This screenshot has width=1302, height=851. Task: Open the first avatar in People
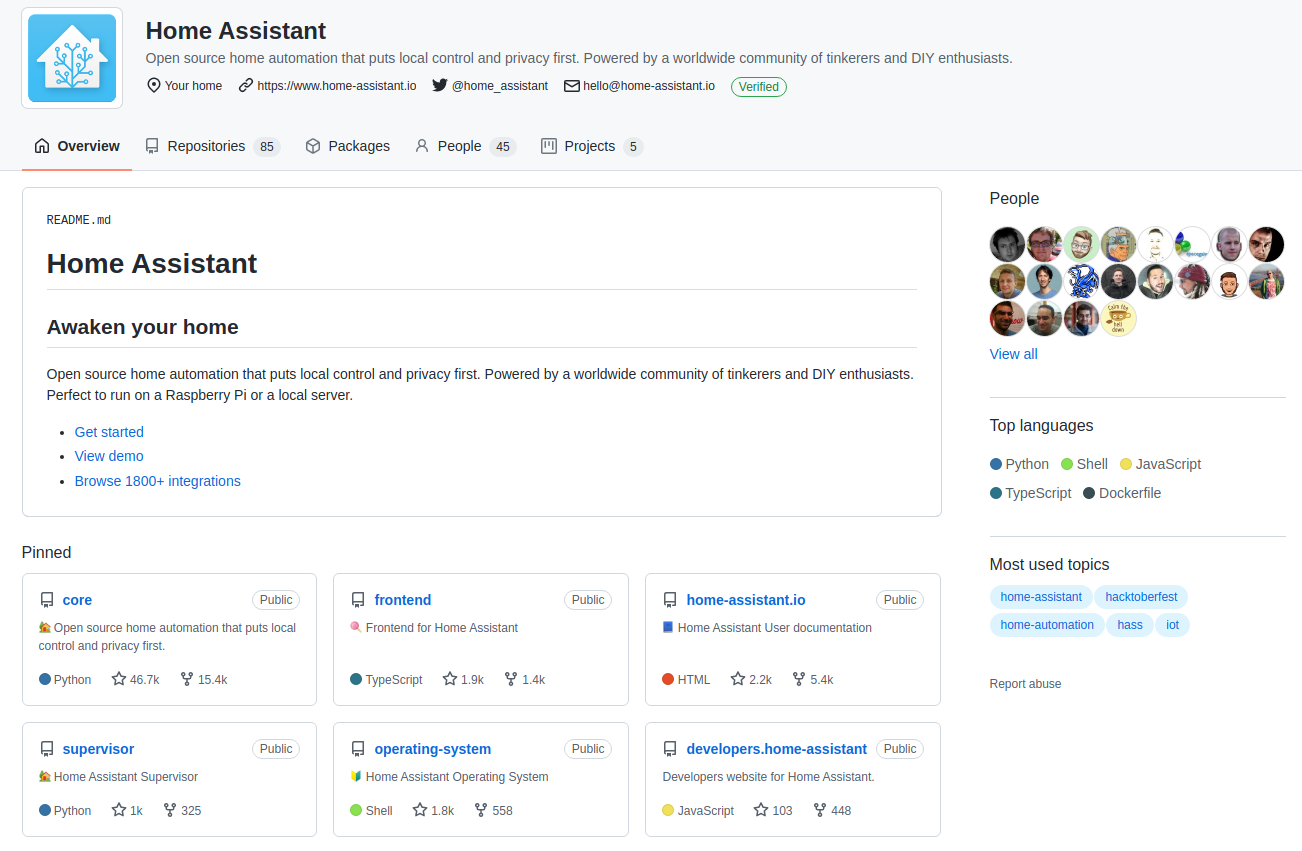[x=1008, y=244]
